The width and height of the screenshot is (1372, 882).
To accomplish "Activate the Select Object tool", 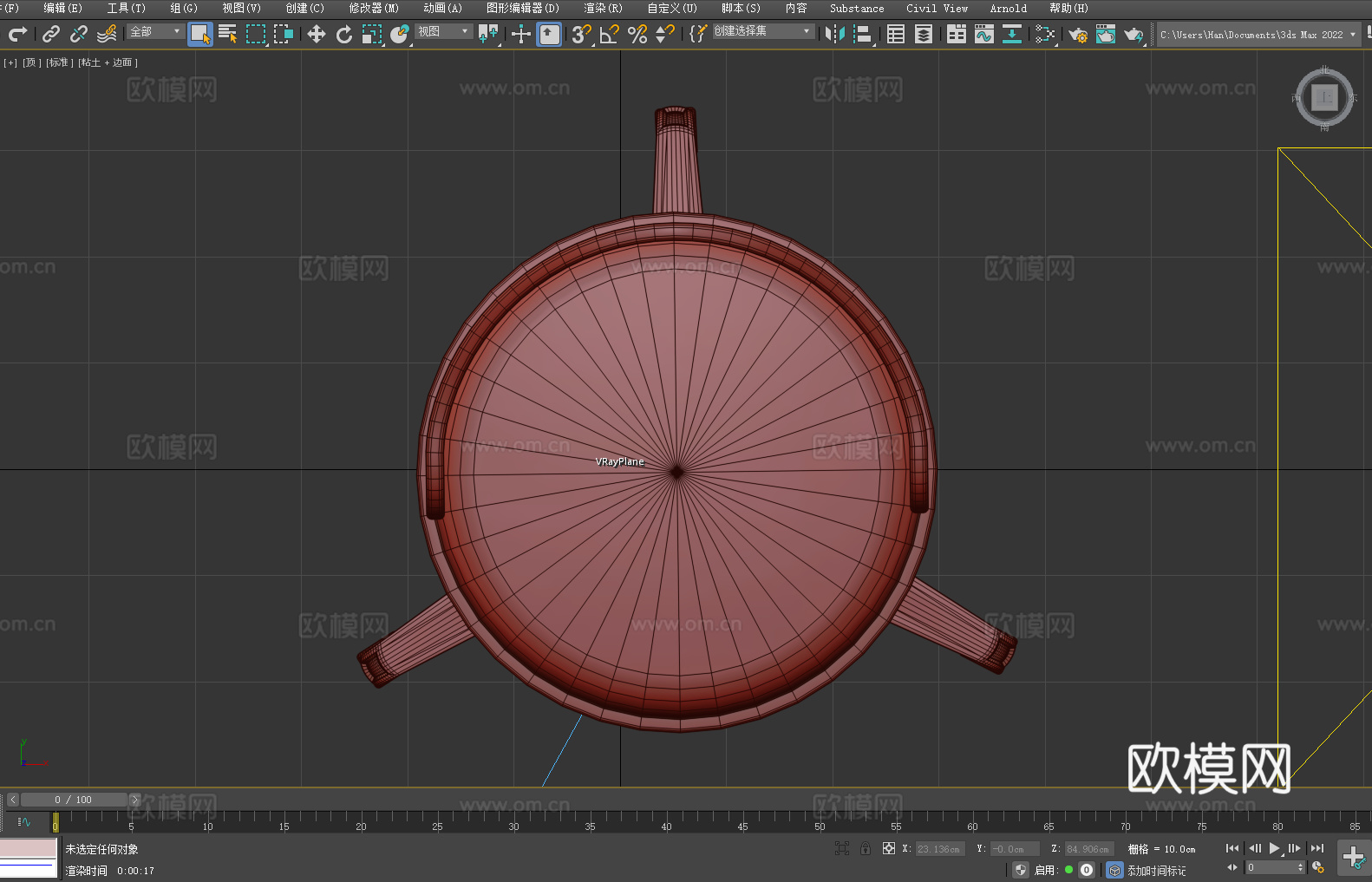I will pyautogui.click(x=200, y=34).
